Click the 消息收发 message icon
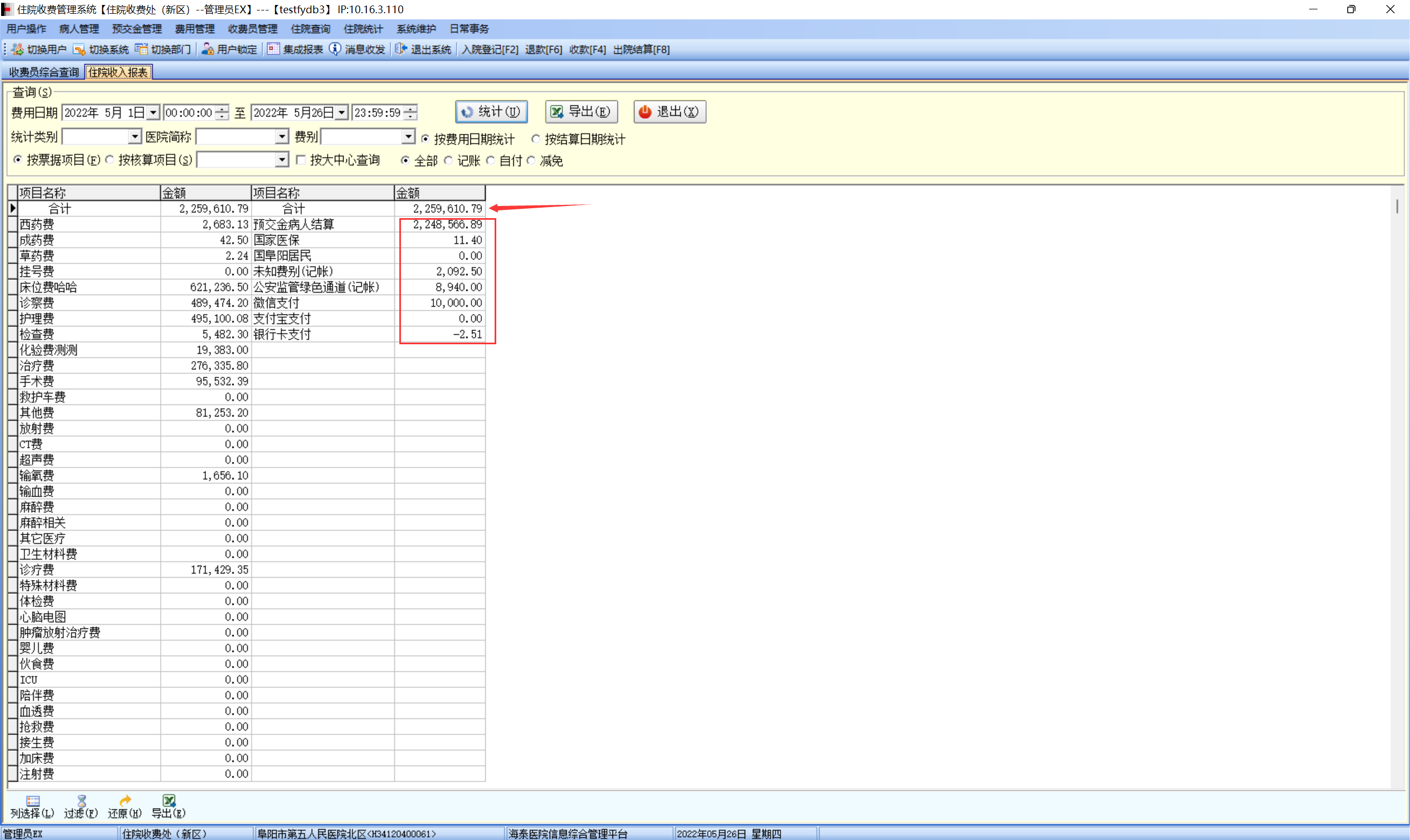The width and height of the screenshot is (1410, 840). tap(335, 49)
